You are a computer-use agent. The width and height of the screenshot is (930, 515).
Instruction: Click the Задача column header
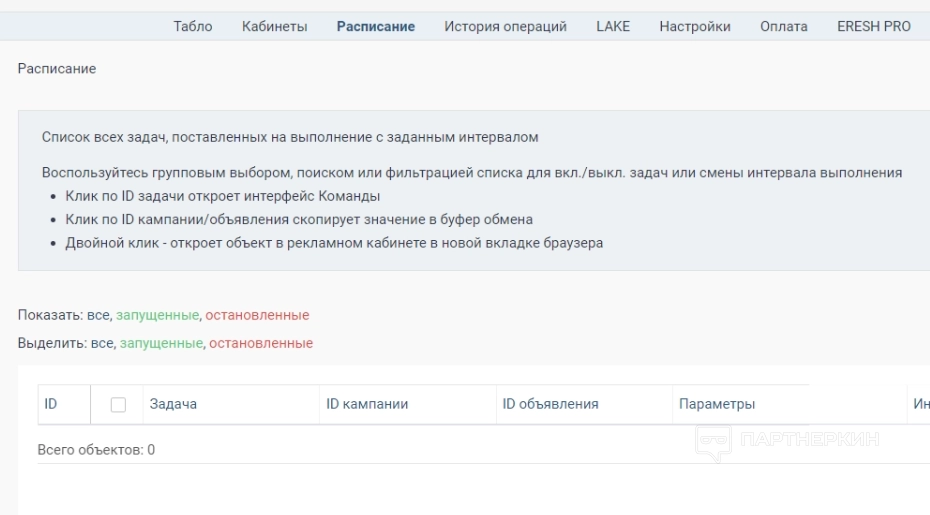click(173, 404)
